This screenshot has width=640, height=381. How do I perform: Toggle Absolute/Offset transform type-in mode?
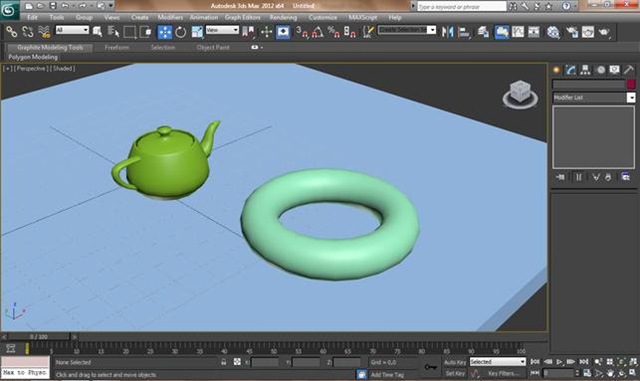click(x=237, y=362)
